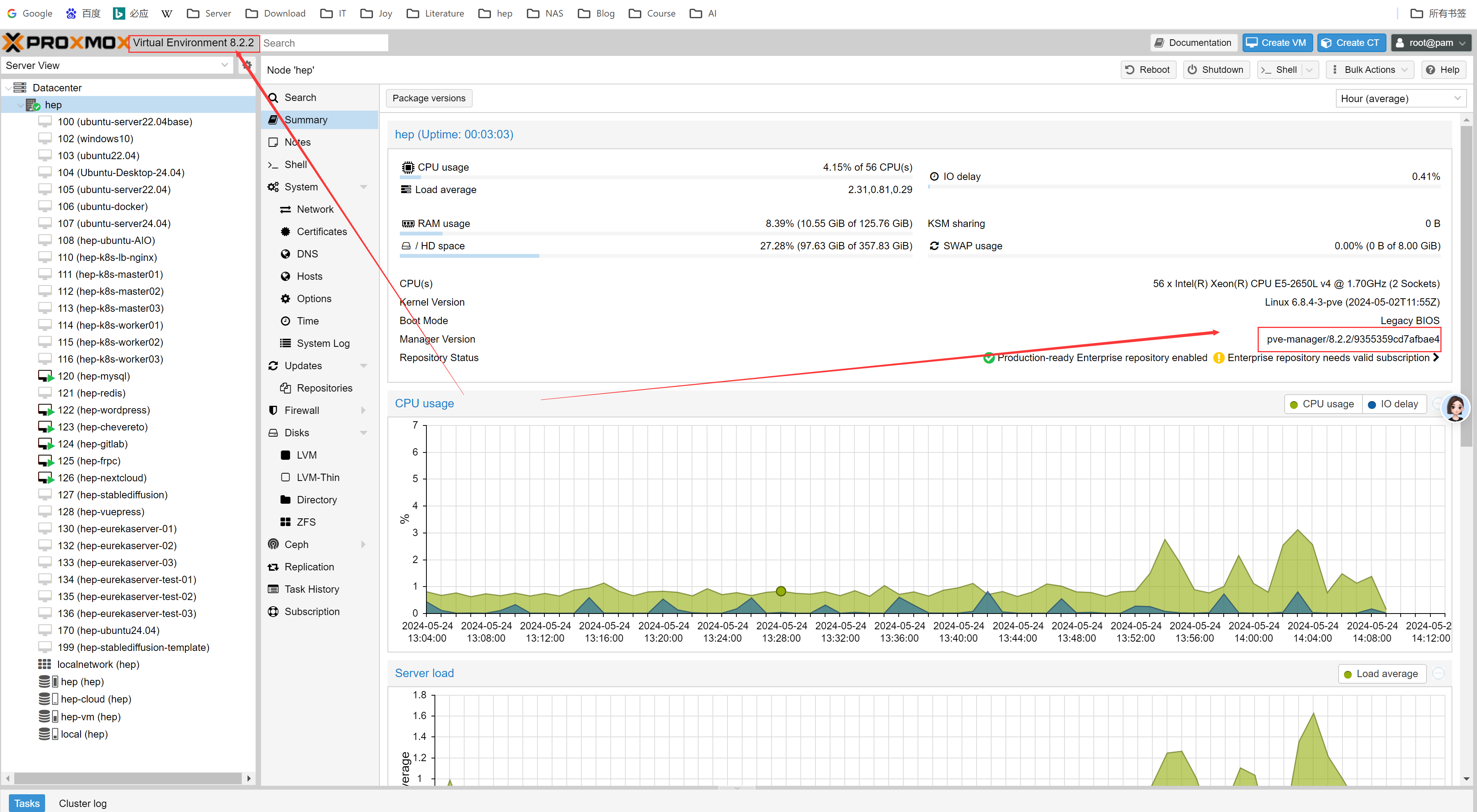Click the Proxmox logo

(x=66, y=42)
